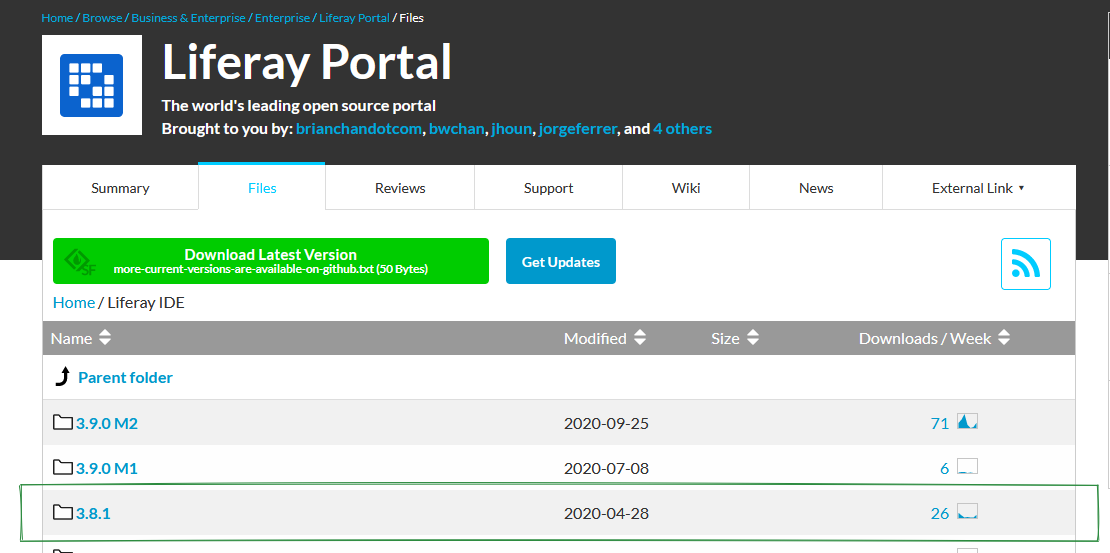Visit the jhoun profile link
Screen dimensions: 1110x553
[x=512, y=129]
